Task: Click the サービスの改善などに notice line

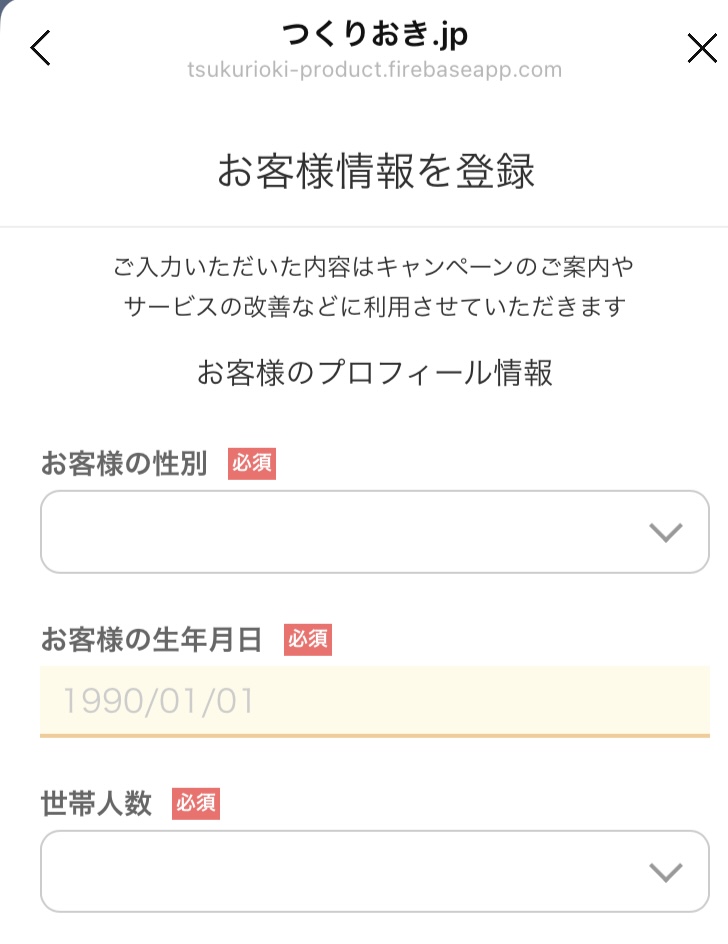Action: [375, 307]
